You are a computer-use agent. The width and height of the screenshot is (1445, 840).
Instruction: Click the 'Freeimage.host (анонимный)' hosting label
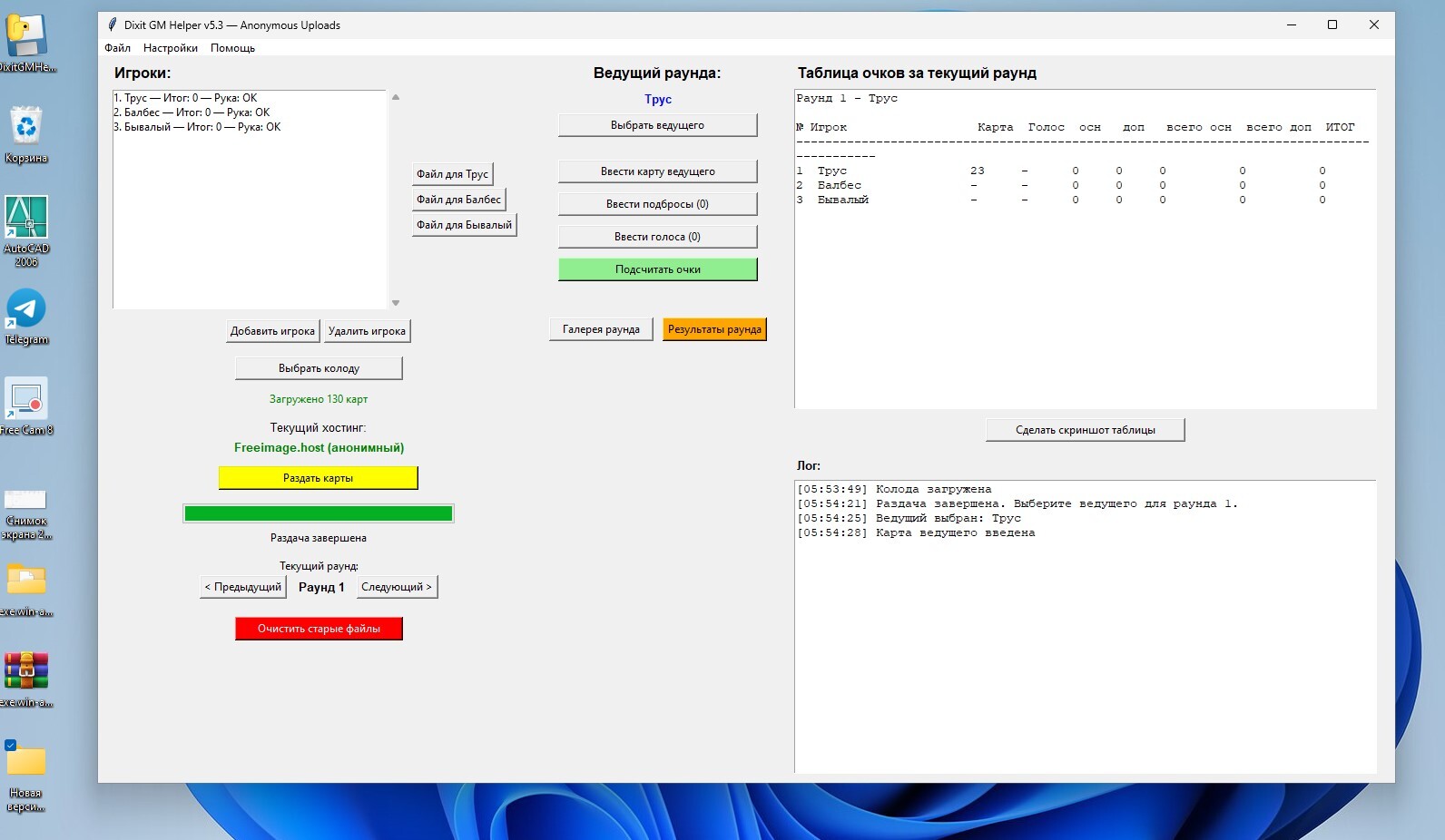tap(319, 447)
